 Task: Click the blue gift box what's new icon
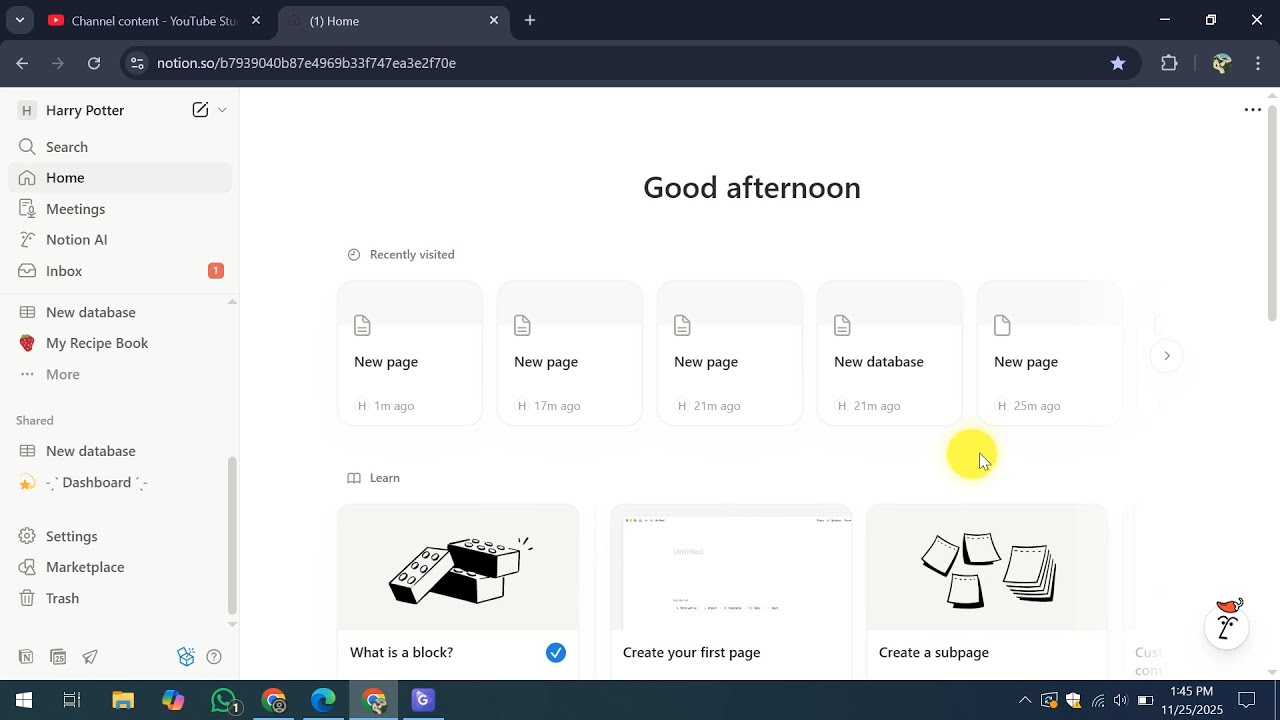[185, 657]
